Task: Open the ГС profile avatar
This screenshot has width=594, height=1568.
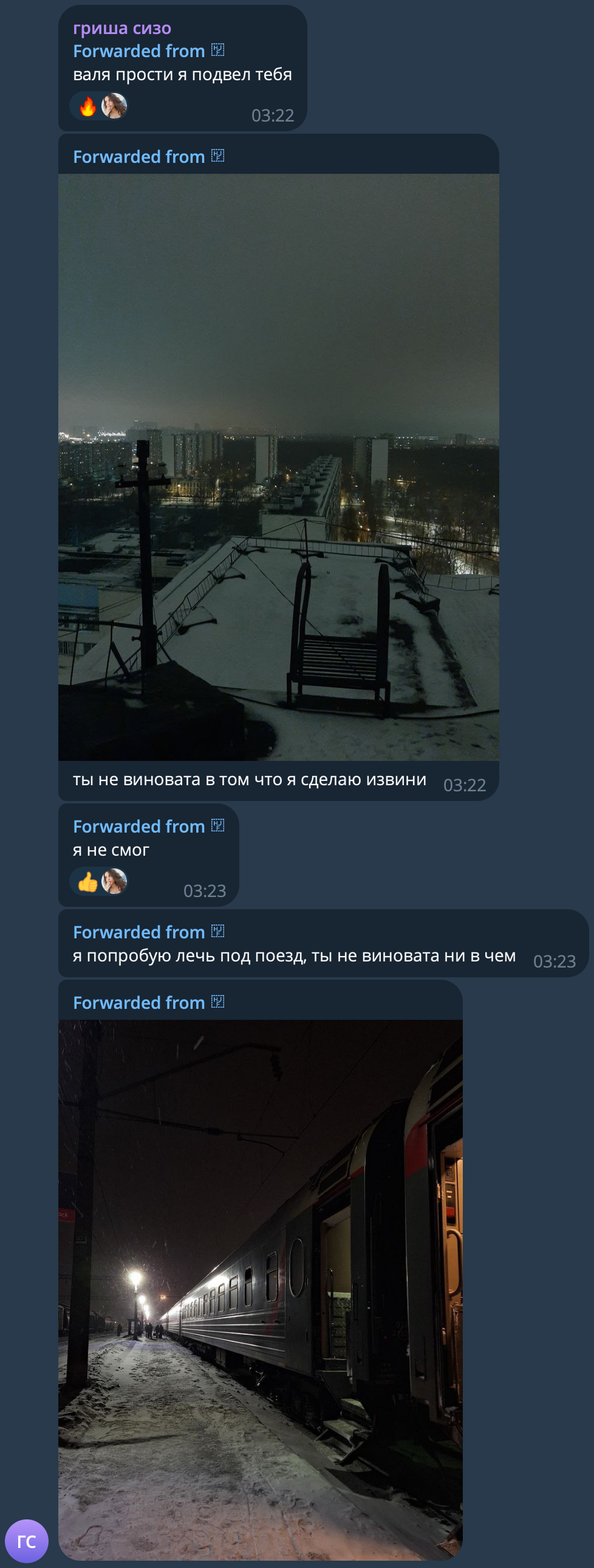Action: point(27,1541)
